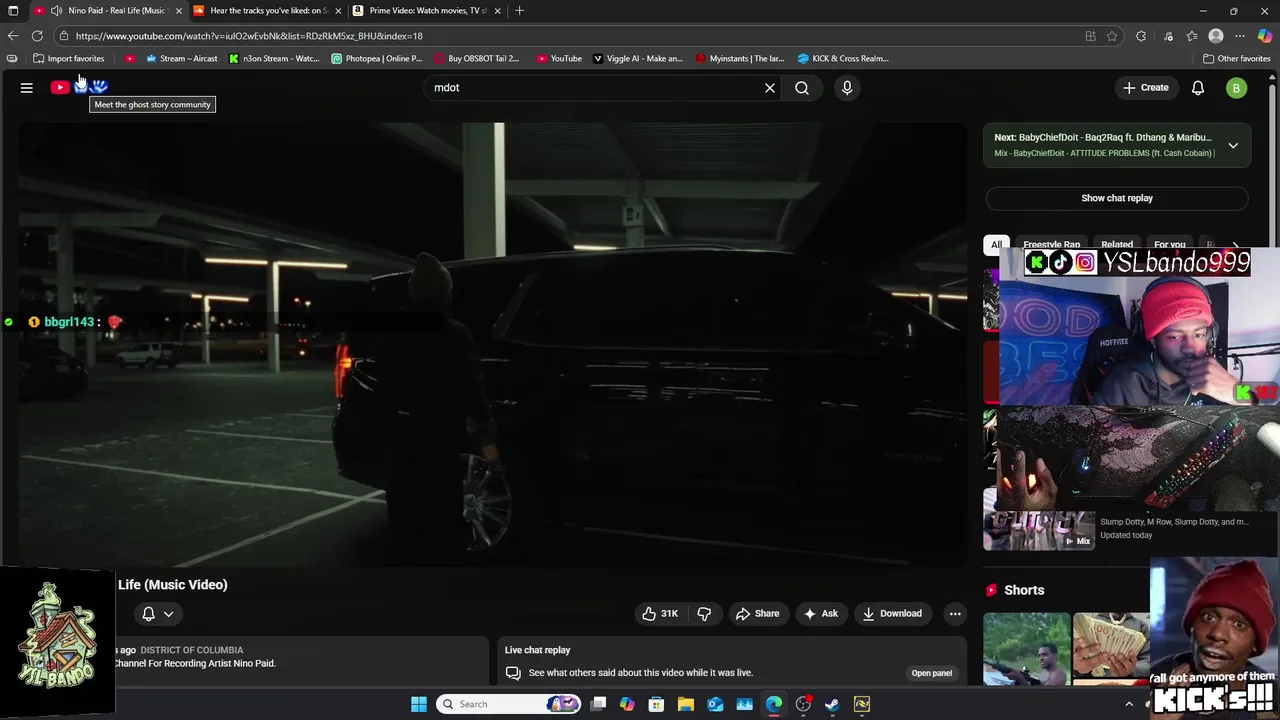Download the video

click(x=892, y=614)
